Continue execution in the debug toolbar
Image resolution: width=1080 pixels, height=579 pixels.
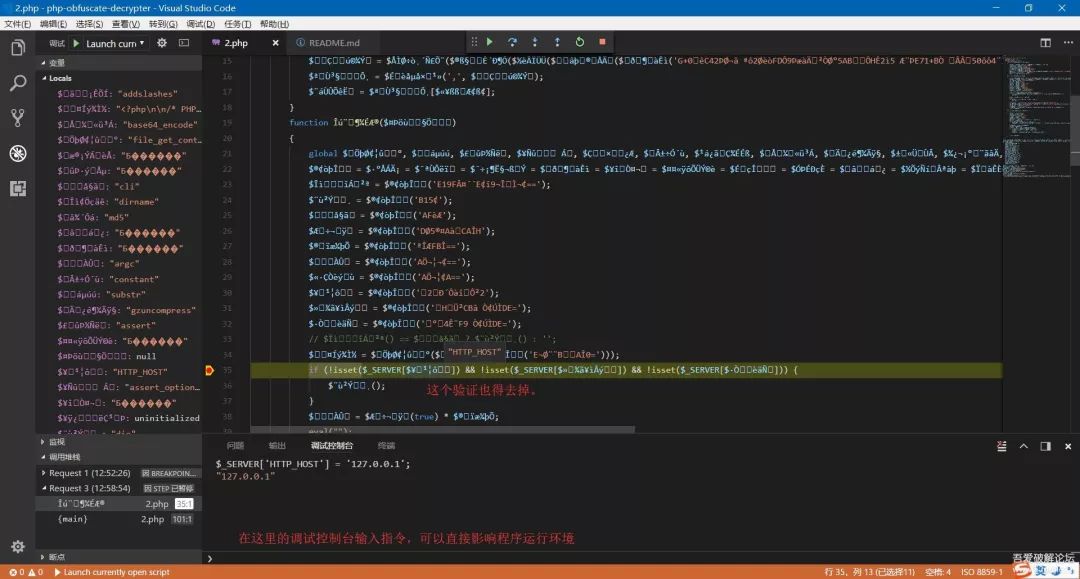(x=490, y=42)
